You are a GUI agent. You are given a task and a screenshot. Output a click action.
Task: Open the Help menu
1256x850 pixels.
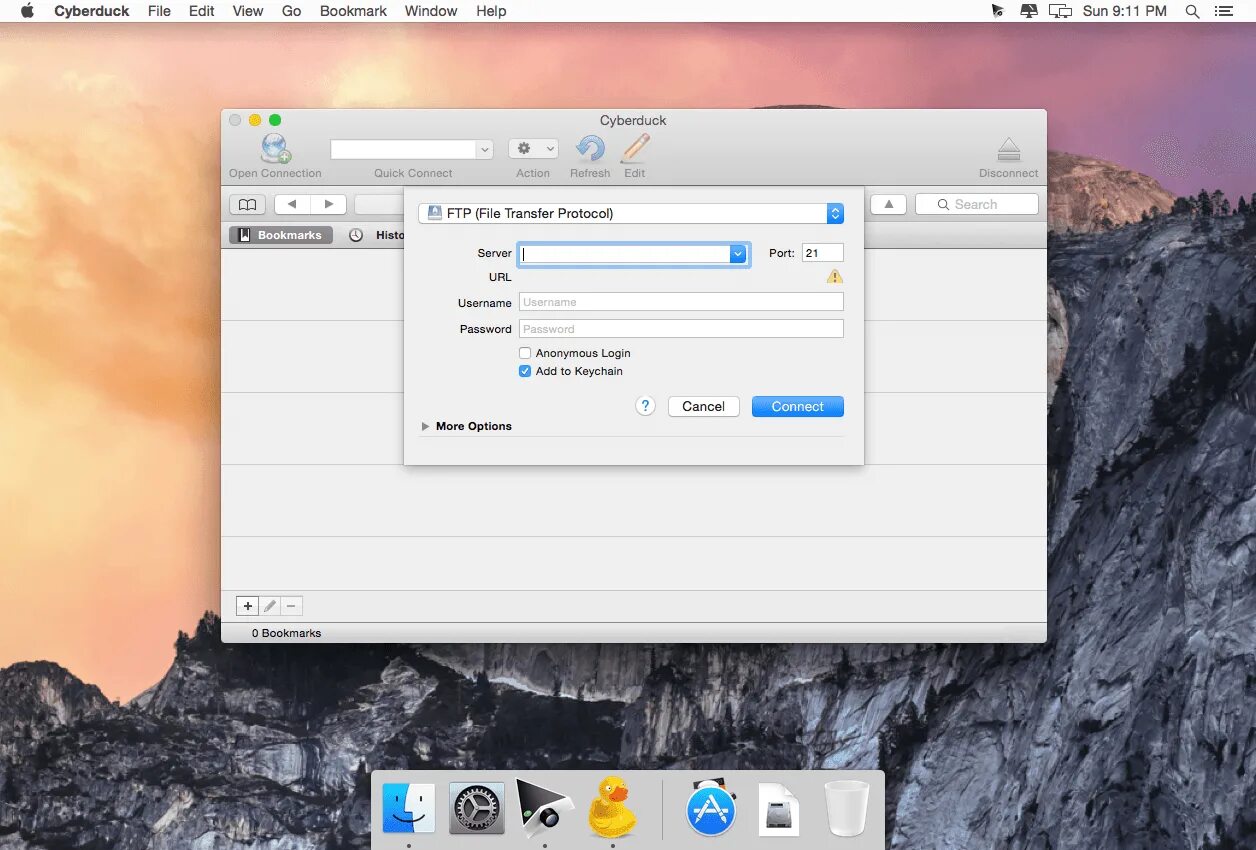(x=491, y=11)
